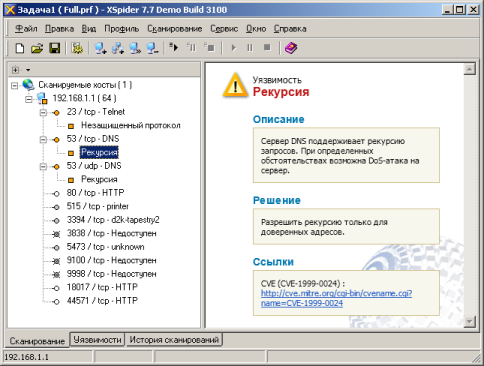Click the description pane scroll-up arrow
The width and height of the screenshot is (484, 366).
pyautogui.click(x=470, y=69)
